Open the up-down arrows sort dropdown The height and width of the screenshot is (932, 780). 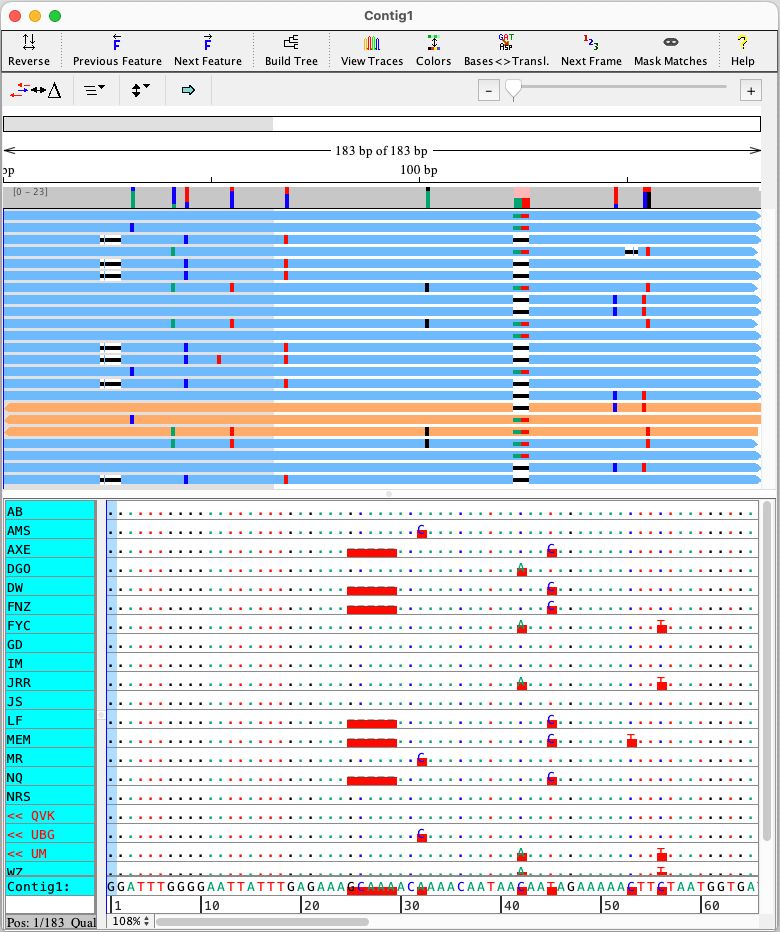[x=140, y=90]
